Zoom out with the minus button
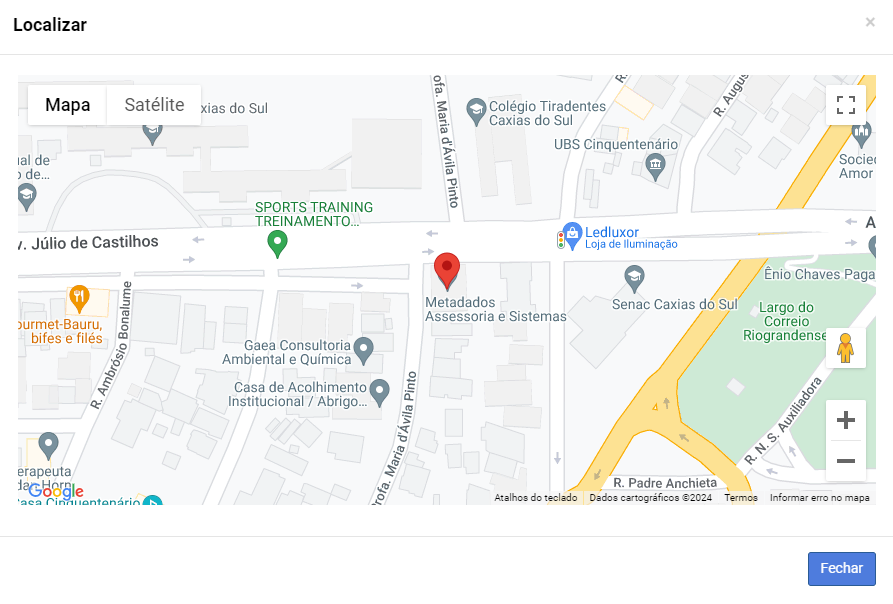Image resolution: width=893 pixels, height=604 pixels. click(x=846, y=461)
